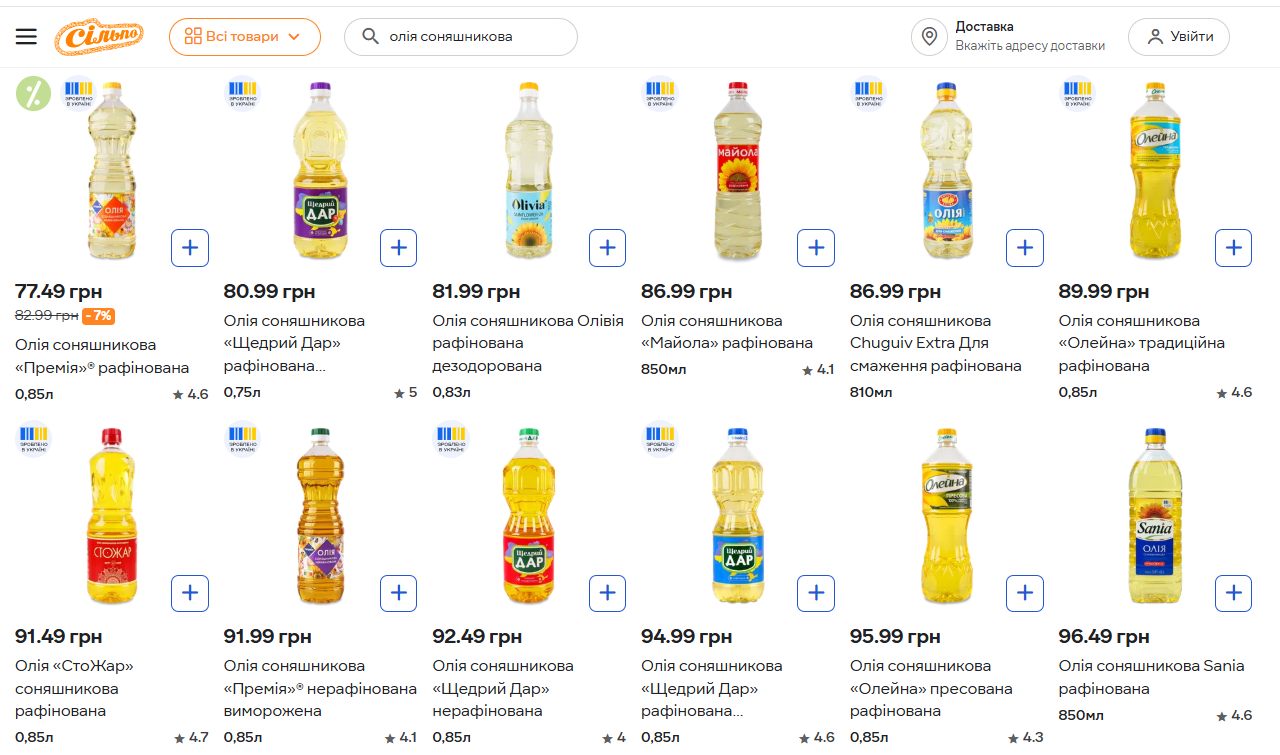
Task: Click the Сільпо logo
Action: (x=99, y=37)
